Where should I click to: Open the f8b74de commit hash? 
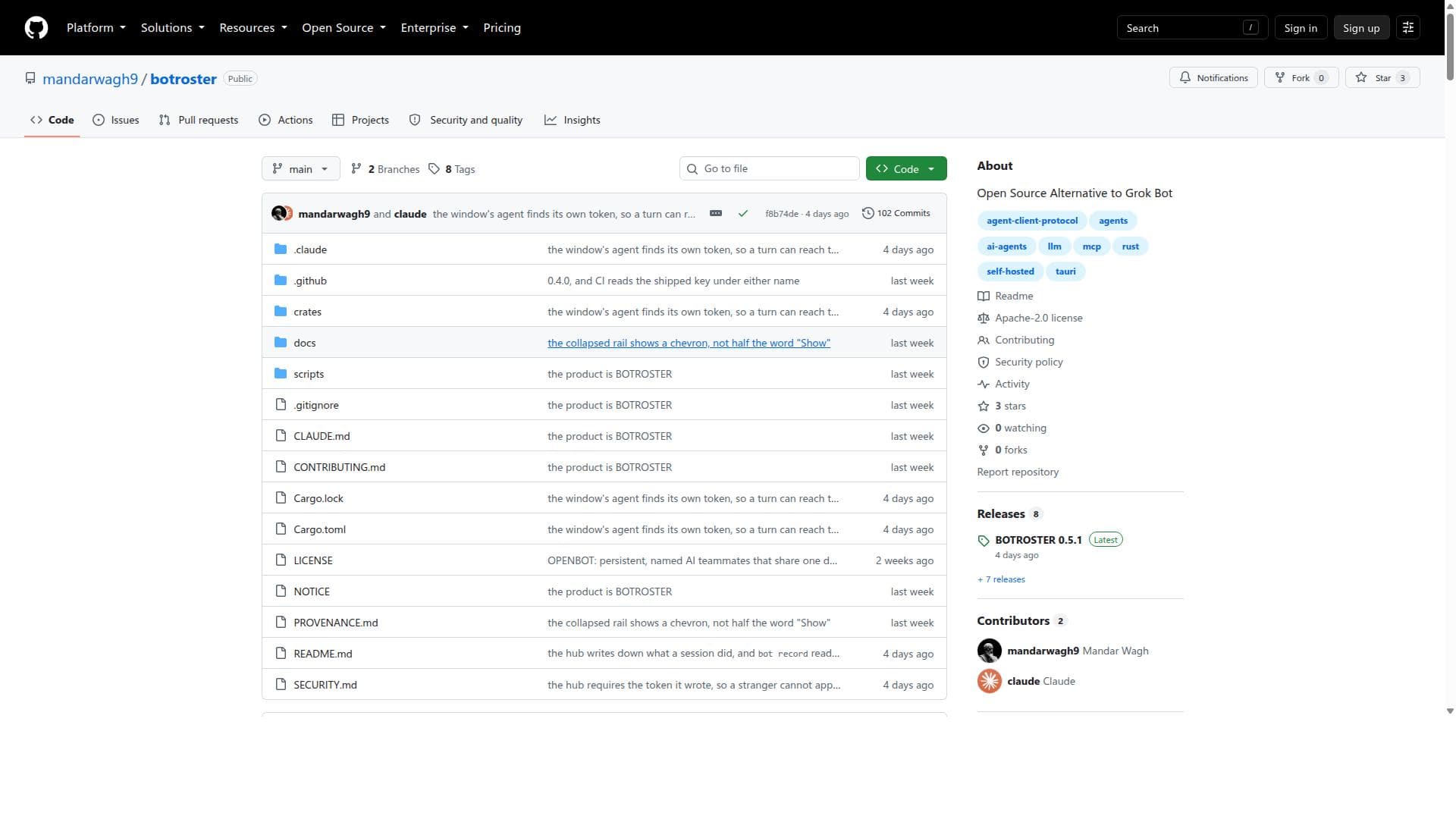pos(781,214)
